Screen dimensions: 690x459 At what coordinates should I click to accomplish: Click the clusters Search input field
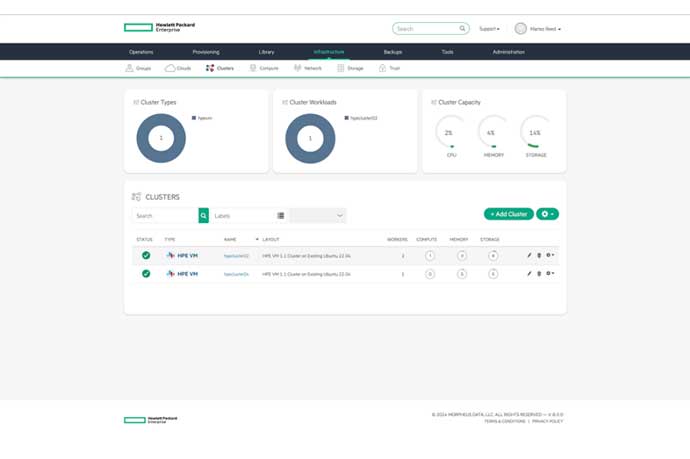(x=165, y=215)
